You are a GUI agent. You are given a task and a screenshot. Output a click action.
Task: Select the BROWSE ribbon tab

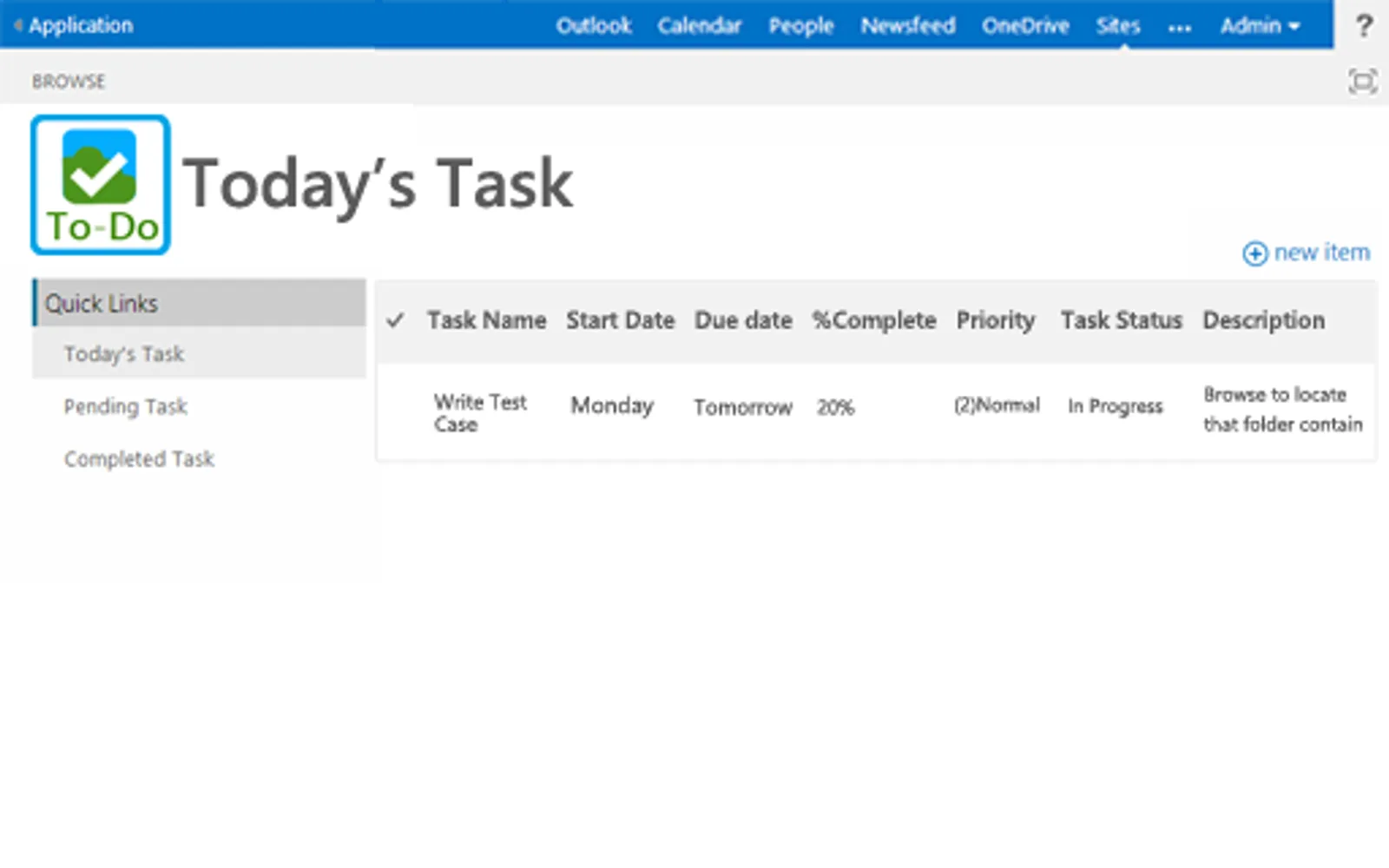pyautogui.click(x=69, y=82)
